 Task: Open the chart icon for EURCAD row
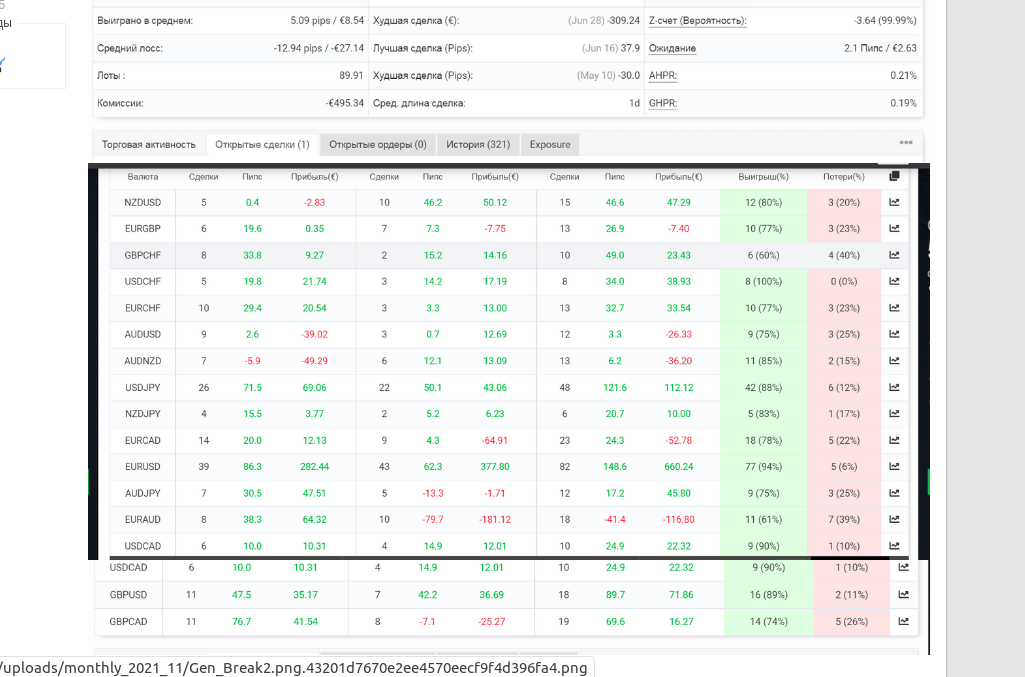[x=894, y=440]
